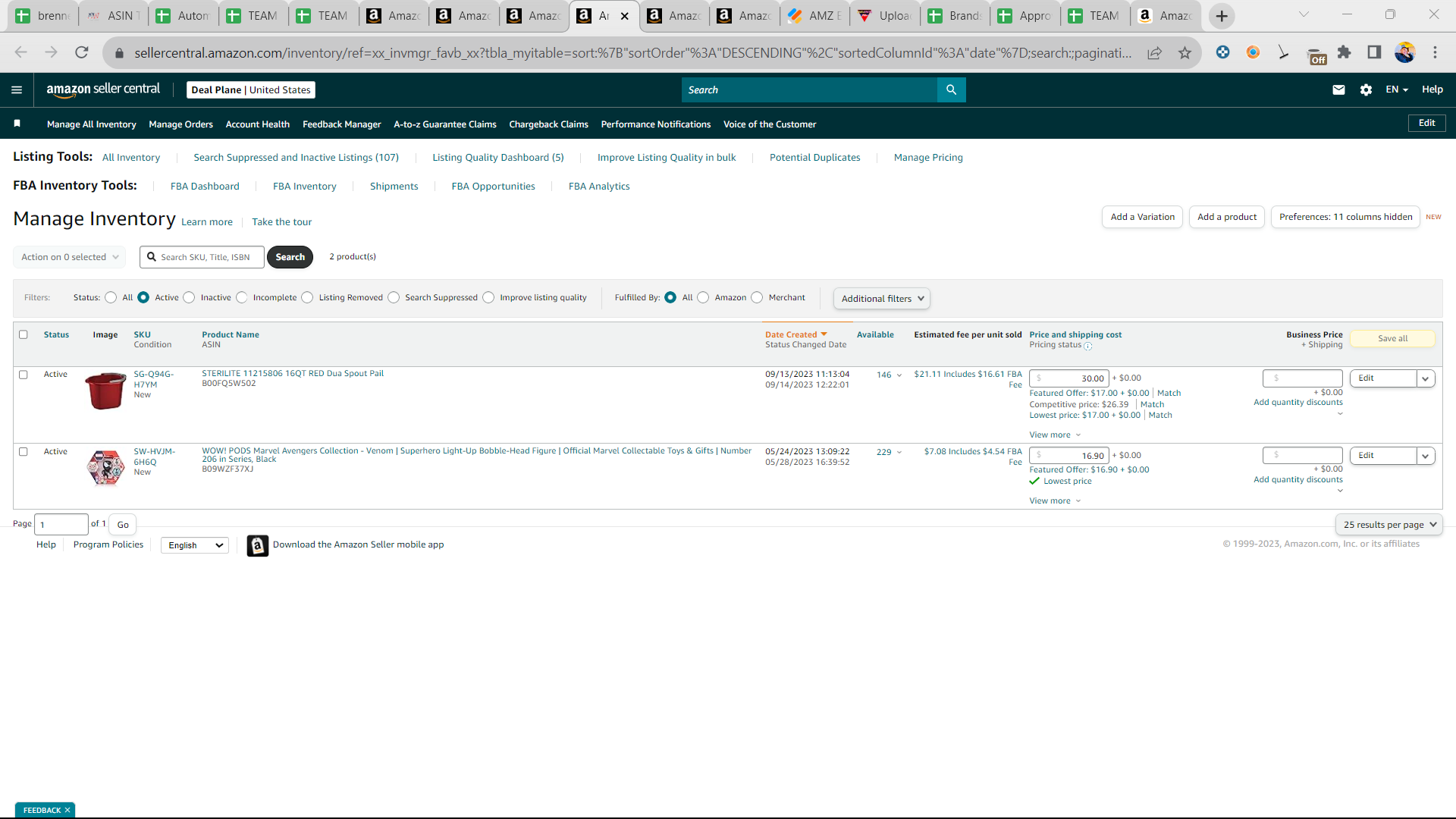This screenshot has width=1456, height=819.
Task: Toggle the browser side panel icon
Action: click(1374, 52)
